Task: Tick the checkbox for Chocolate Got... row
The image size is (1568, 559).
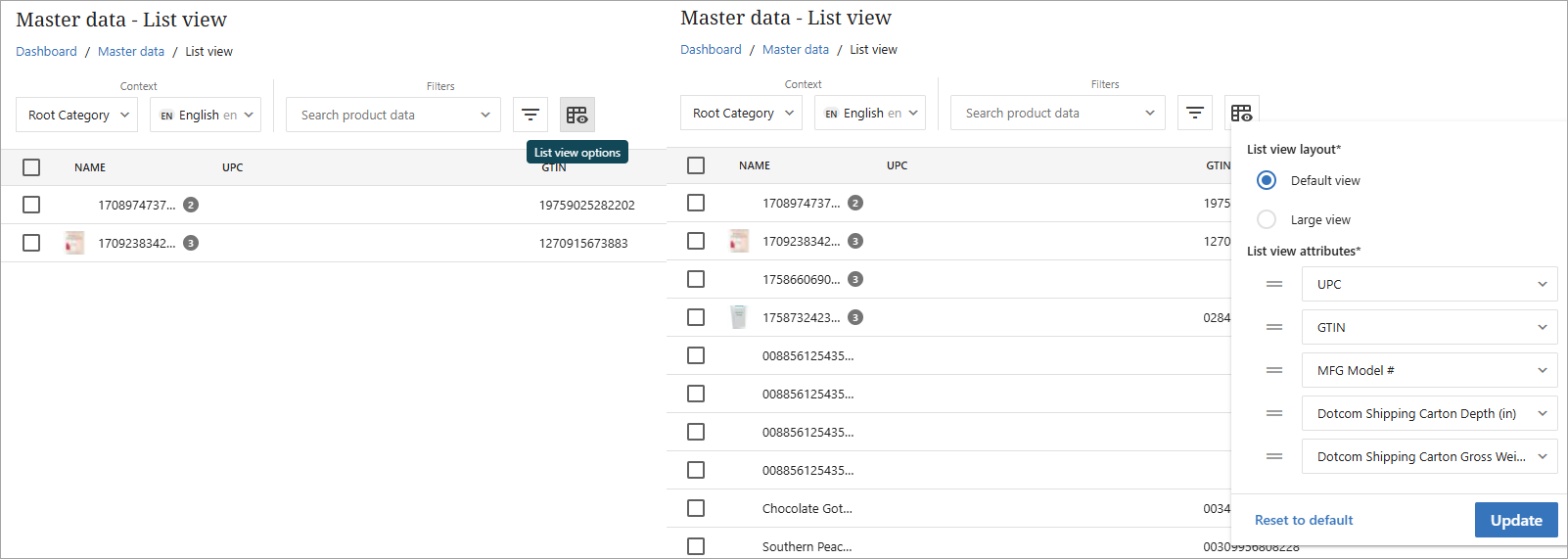Action: click(x=696, y=508)
